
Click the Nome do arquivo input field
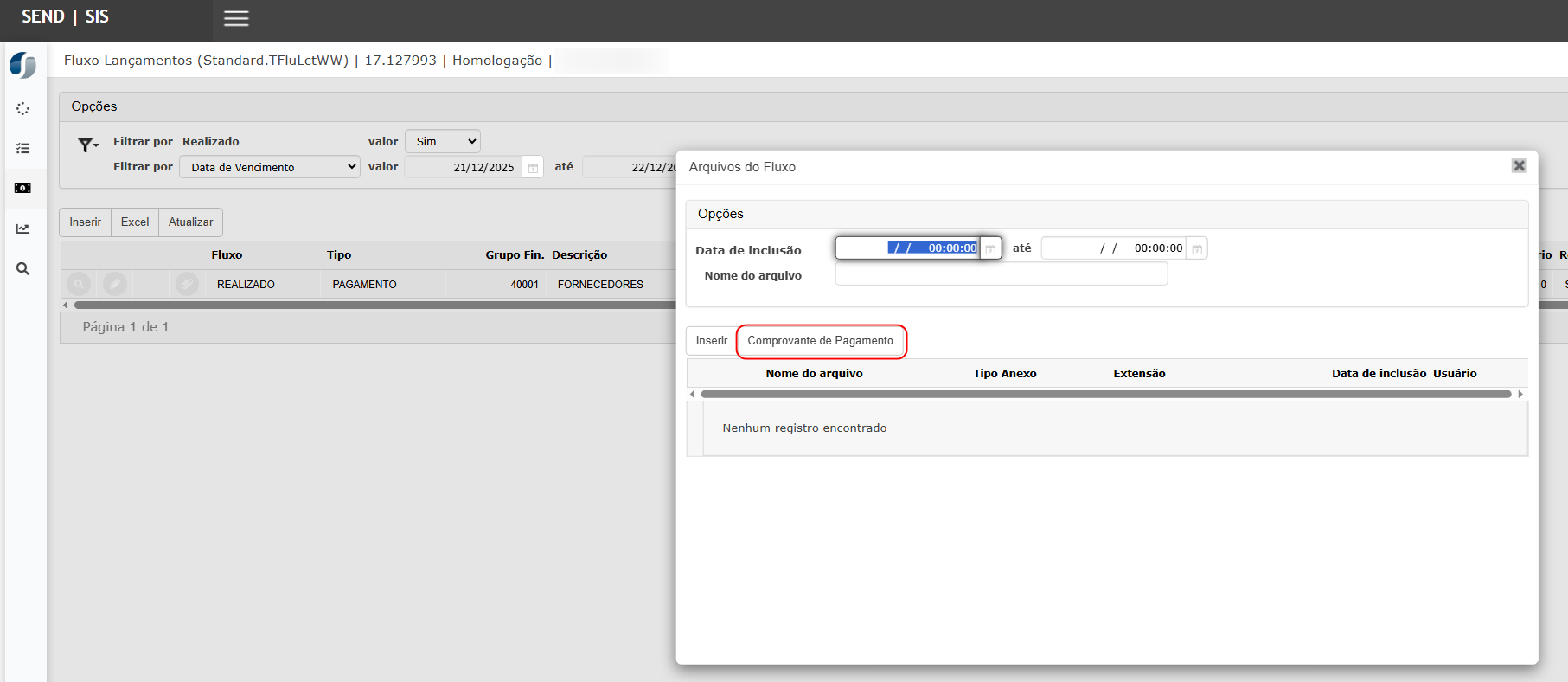click(1001, 275)
